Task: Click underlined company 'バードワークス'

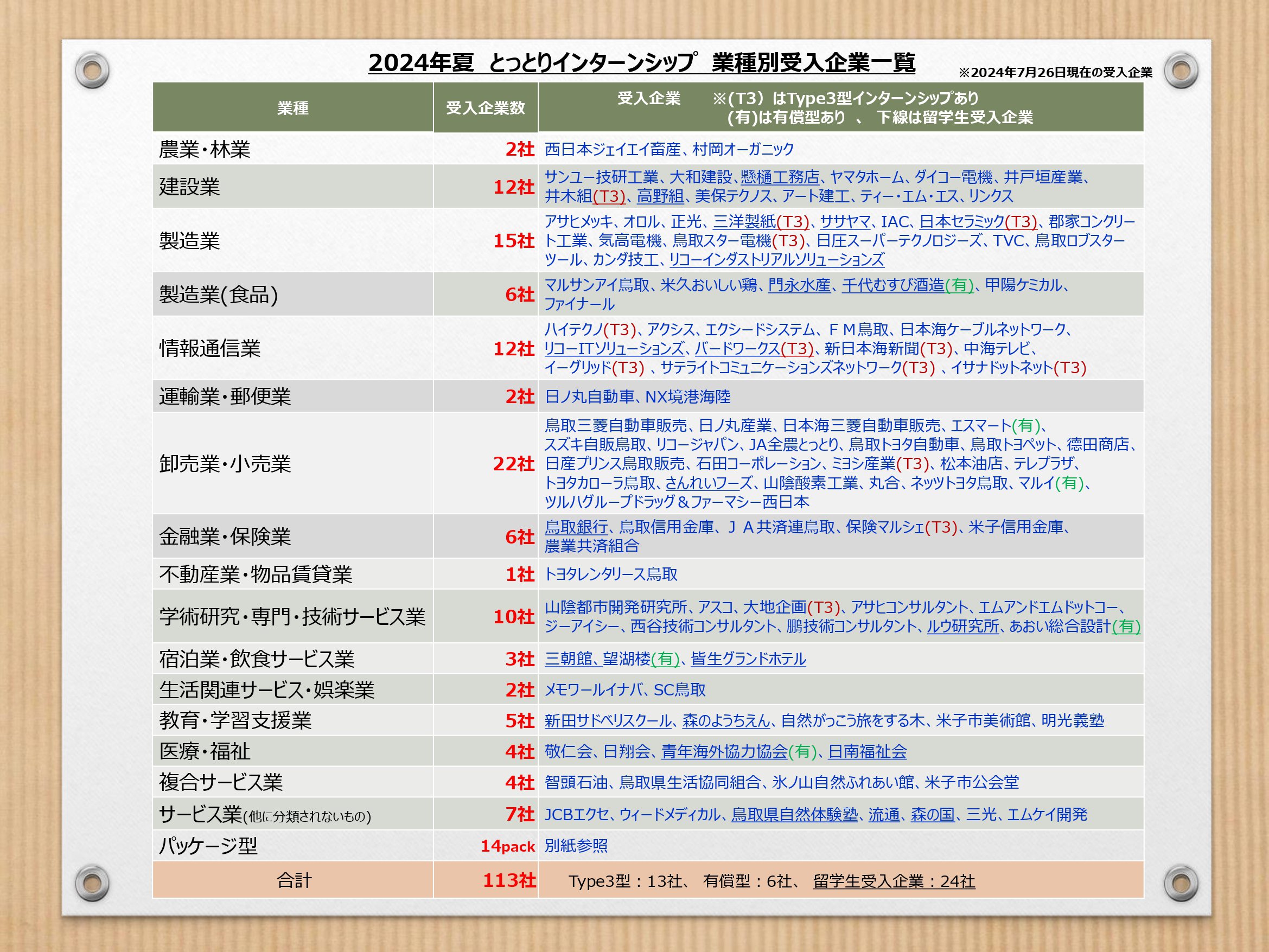Action: 737,348
